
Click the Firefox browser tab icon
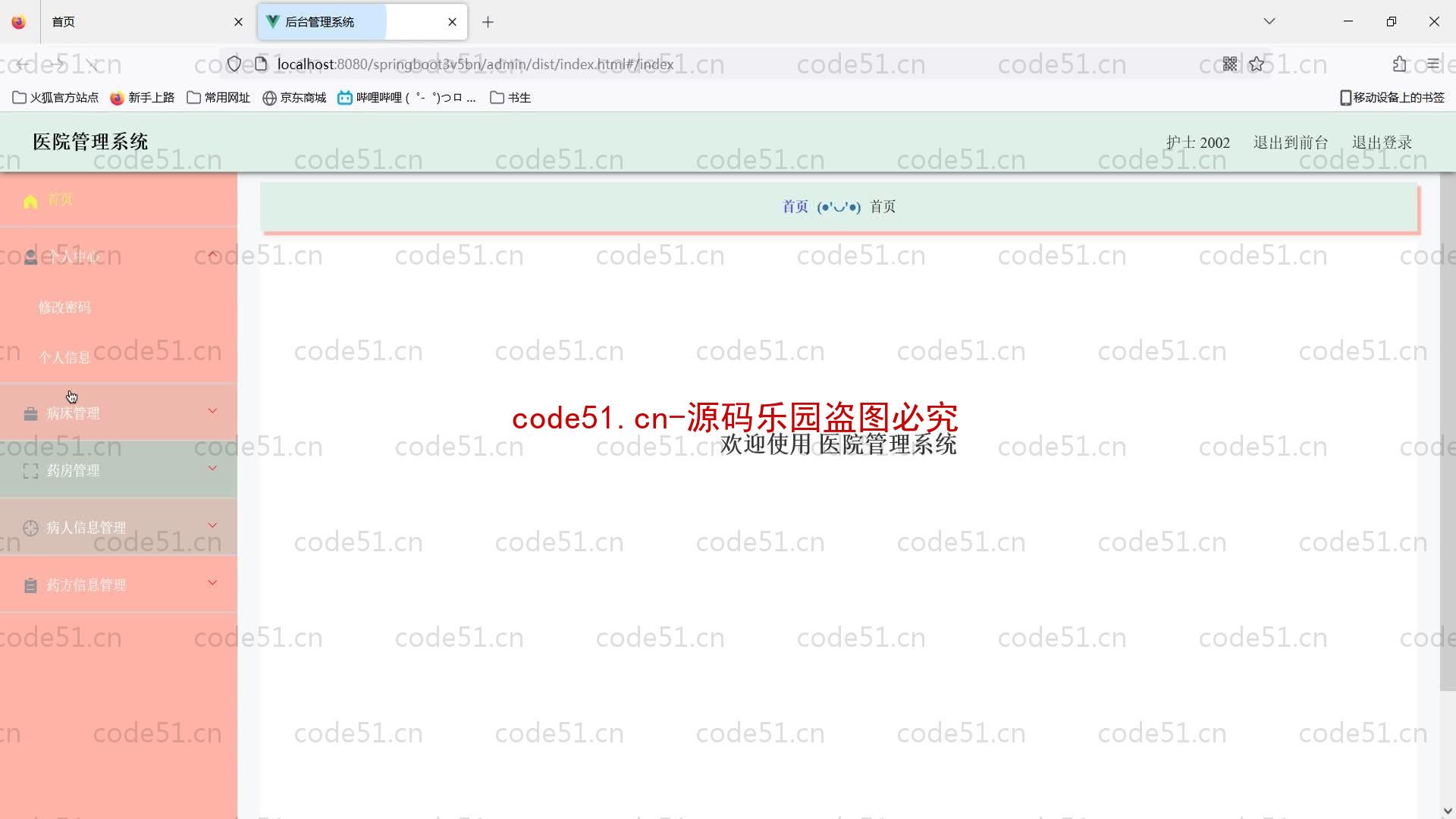(18, 22)
